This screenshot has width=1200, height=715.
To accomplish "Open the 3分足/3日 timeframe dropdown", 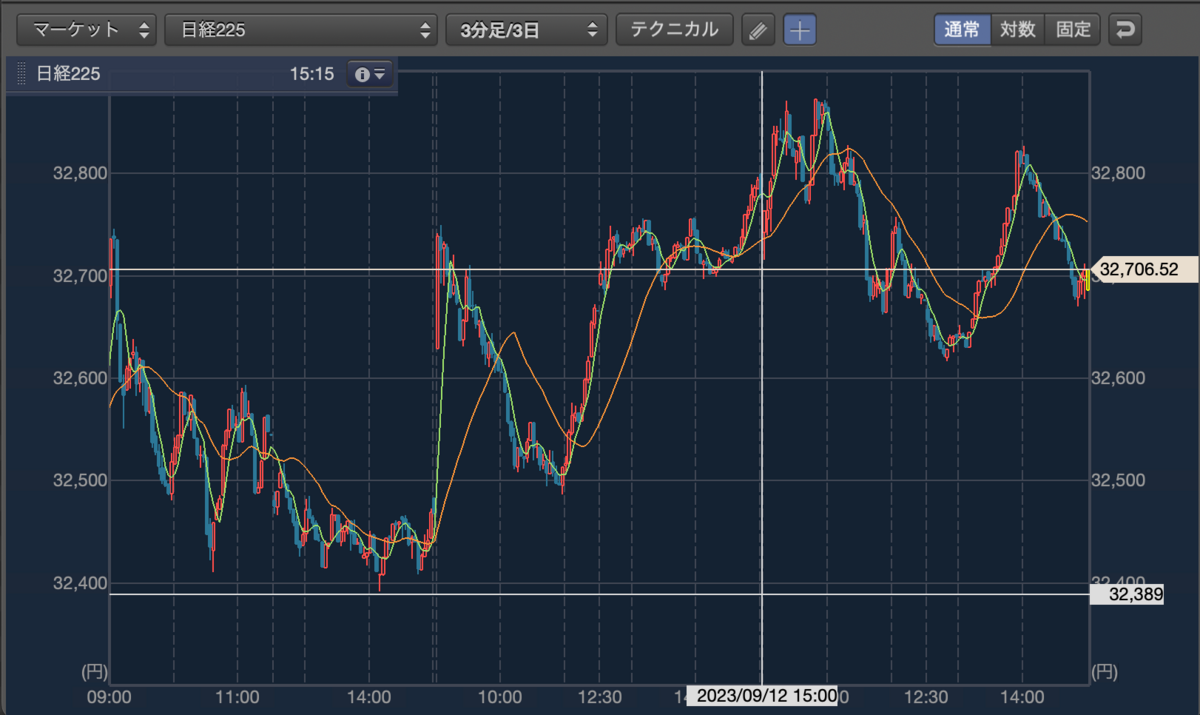I will (527, 29).
